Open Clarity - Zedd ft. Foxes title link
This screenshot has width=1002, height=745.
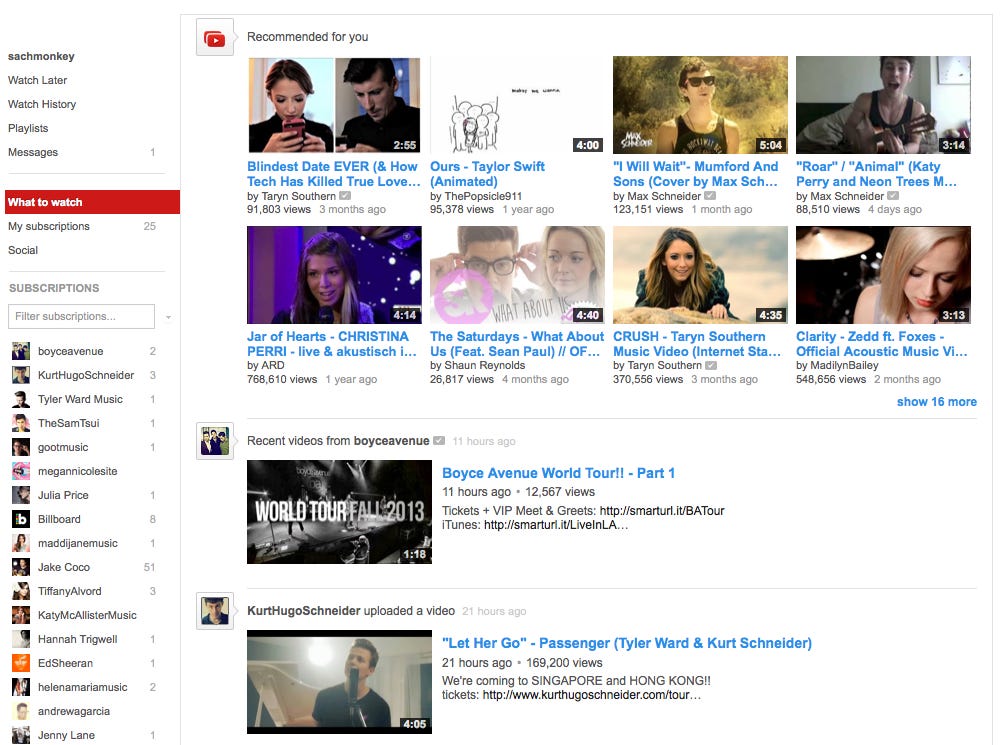pyautogui.click(x=881, y=344)
